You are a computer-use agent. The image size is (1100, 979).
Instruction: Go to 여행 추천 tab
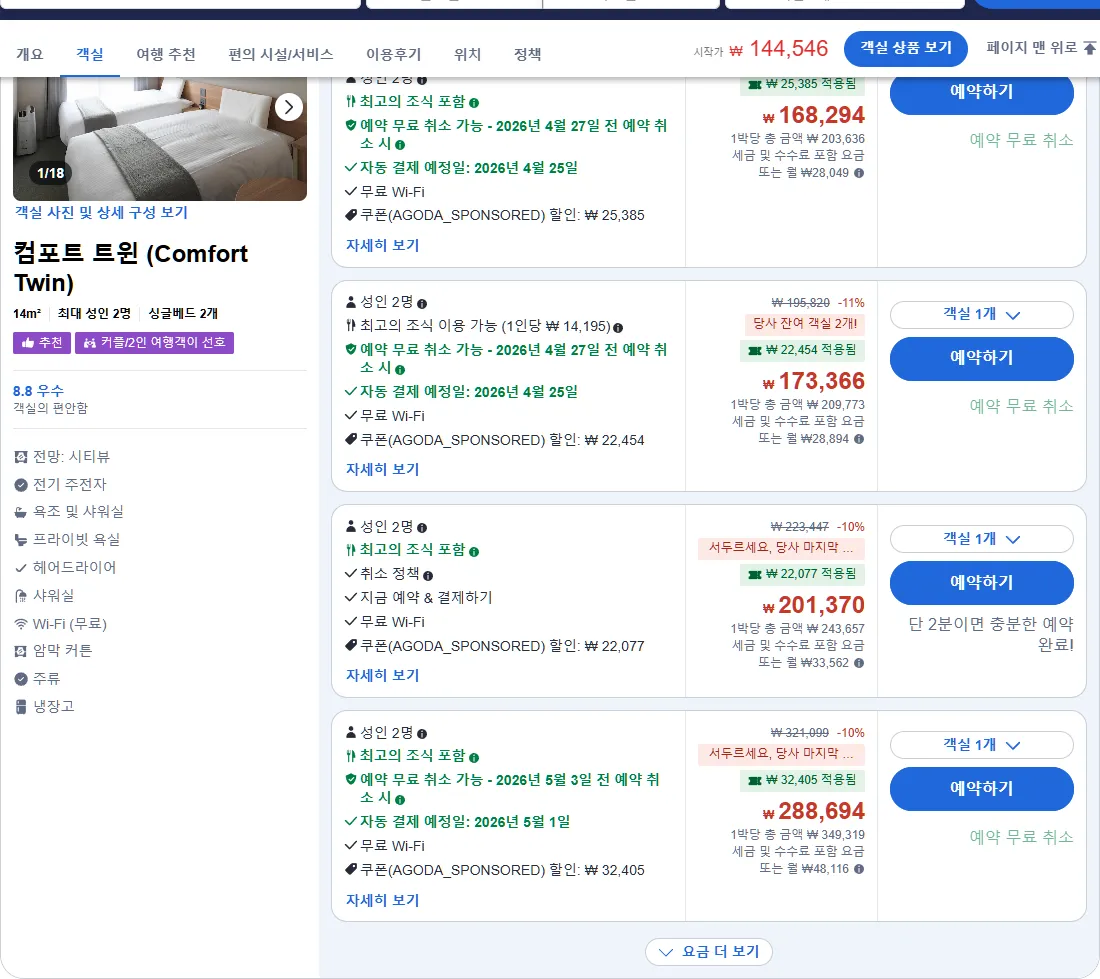tap(166, 54)
